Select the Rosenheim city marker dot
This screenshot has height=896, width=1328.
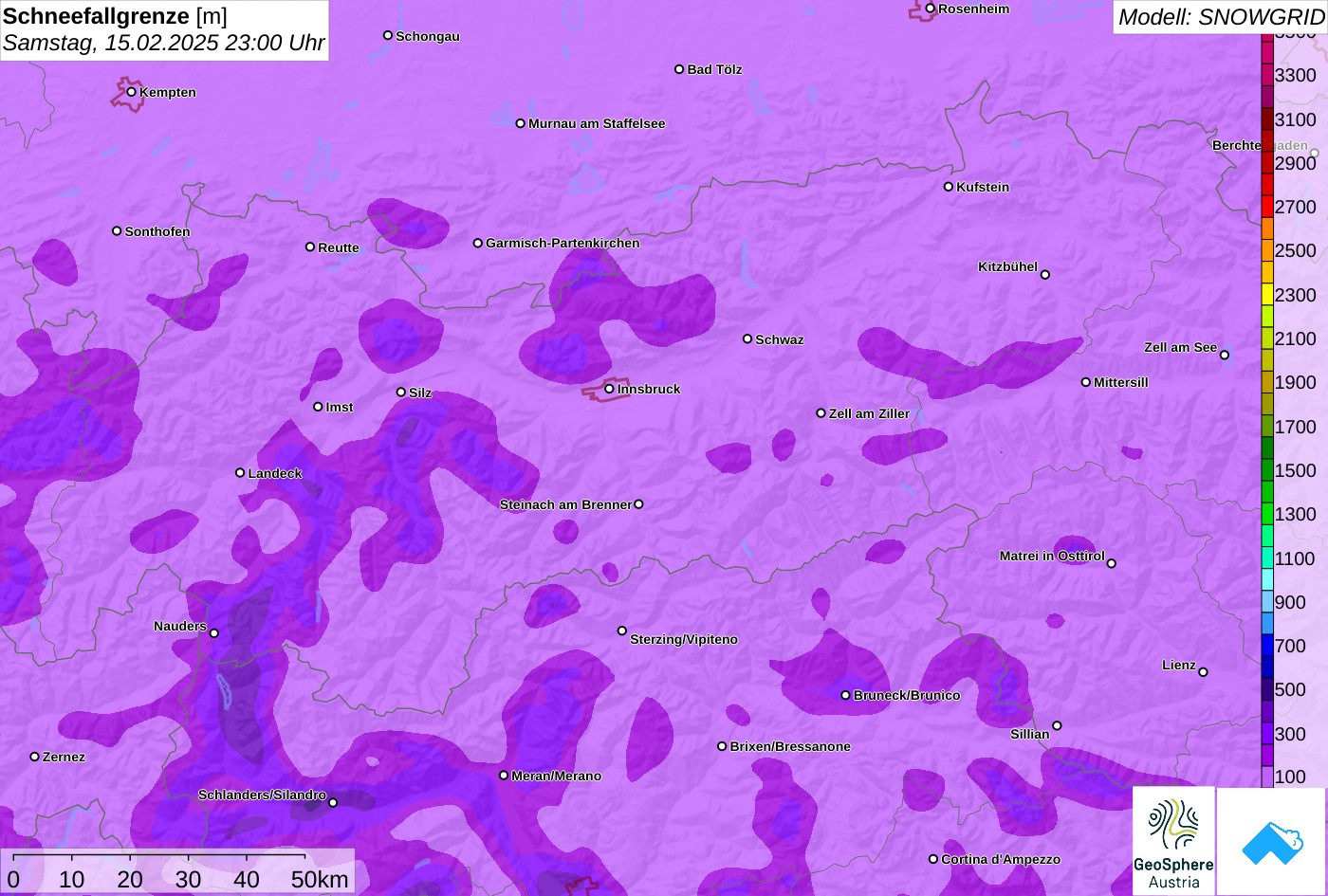(x=931, y=9)
